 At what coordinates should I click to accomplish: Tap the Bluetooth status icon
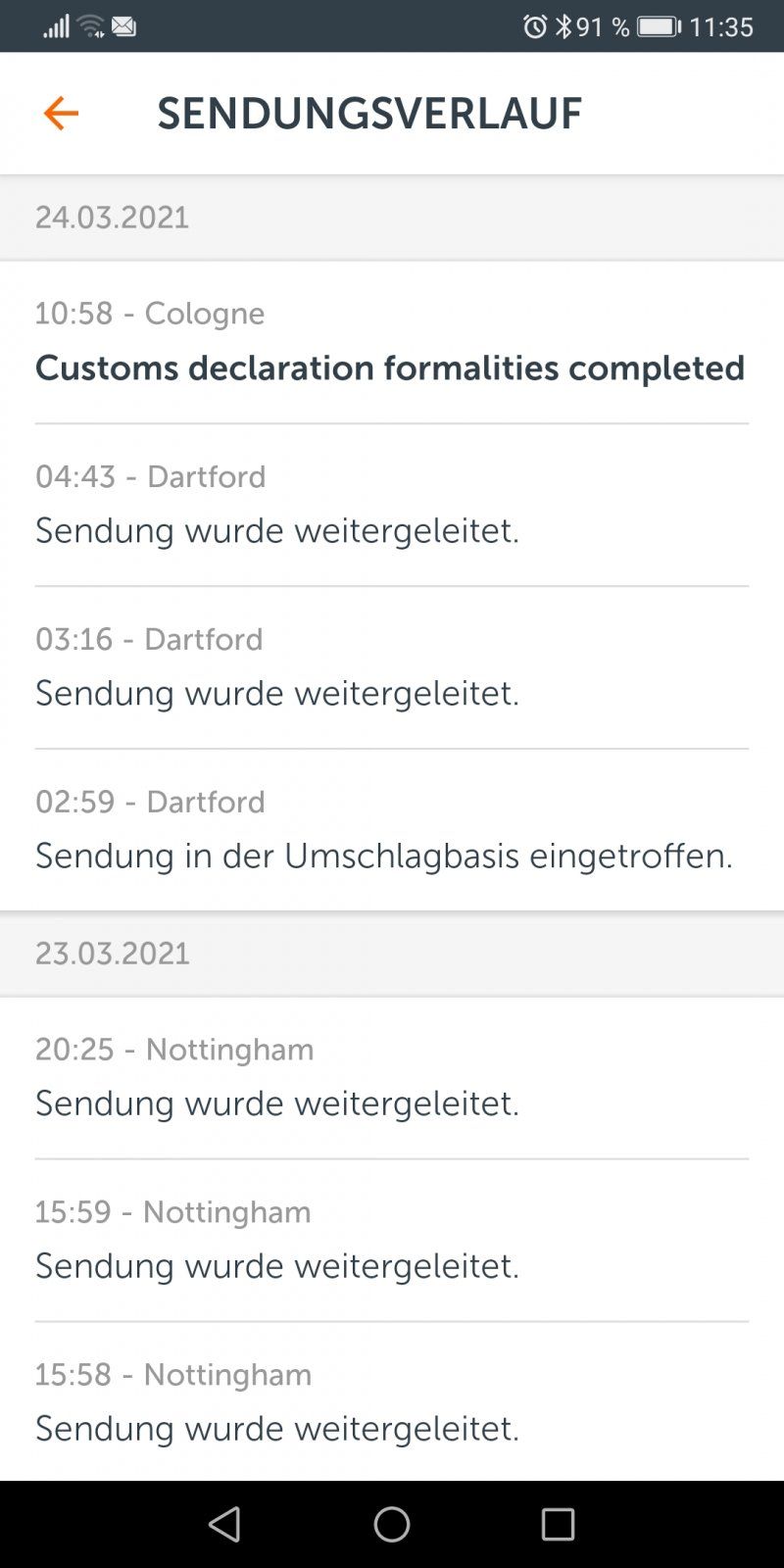point(563,26)
